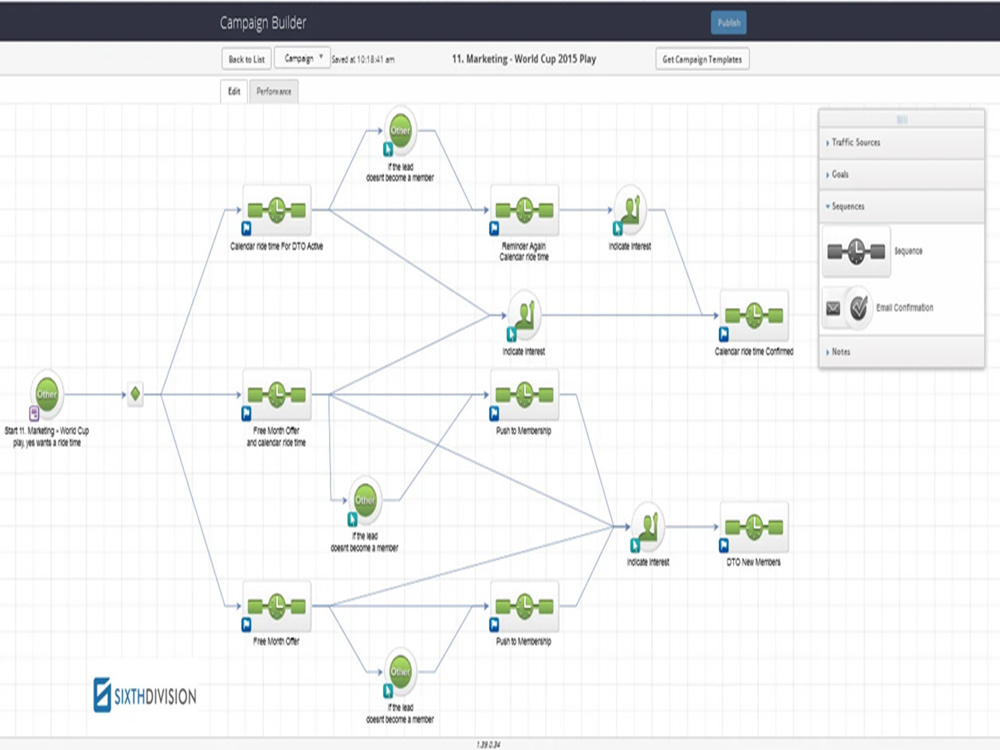This screenshot has height=750, width=1000.
Task: Select Indicate Interest goal feeding Calendar ride time Confirmed
Action: click(524, 315)
